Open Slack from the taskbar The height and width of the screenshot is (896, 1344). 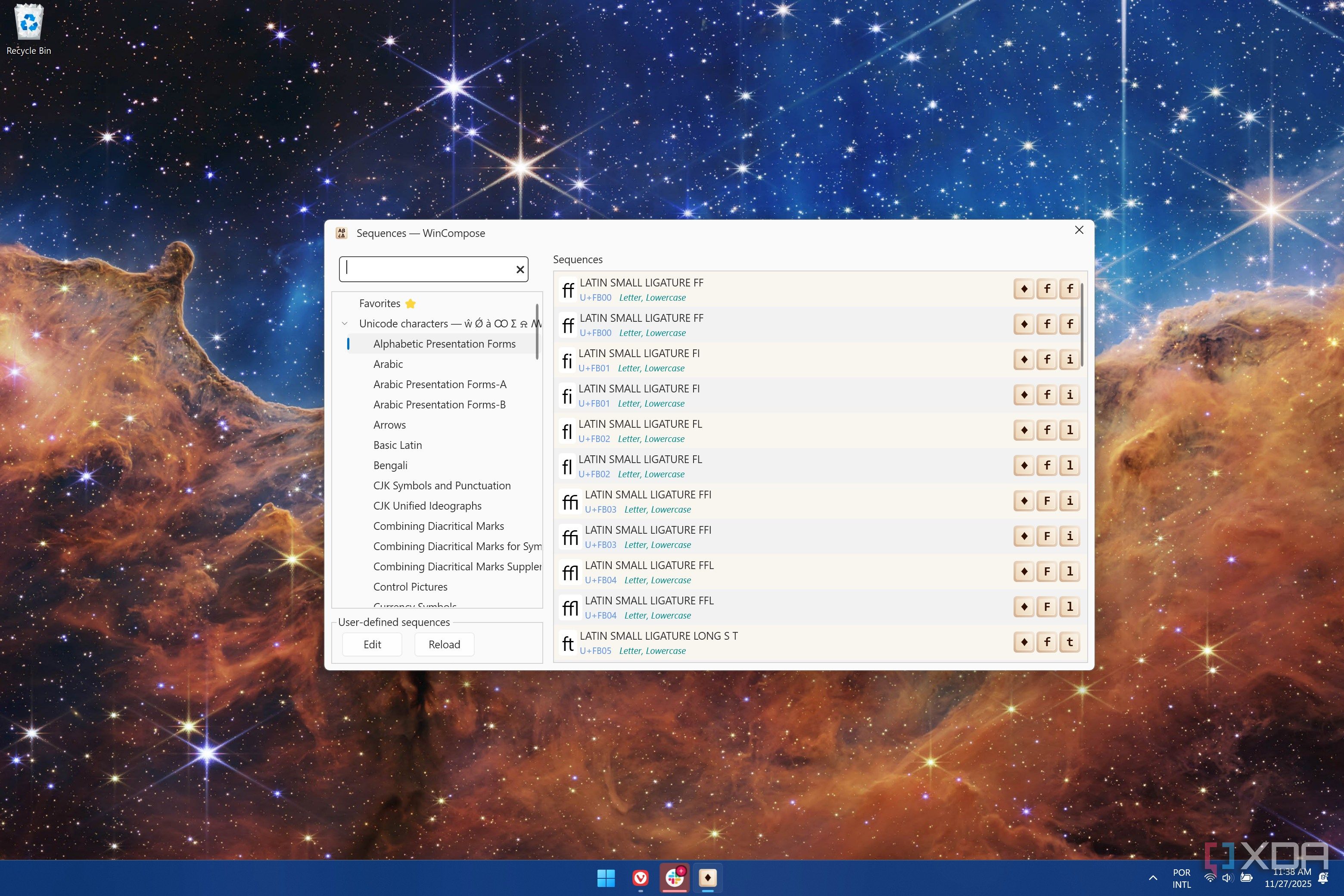[674, 878]
